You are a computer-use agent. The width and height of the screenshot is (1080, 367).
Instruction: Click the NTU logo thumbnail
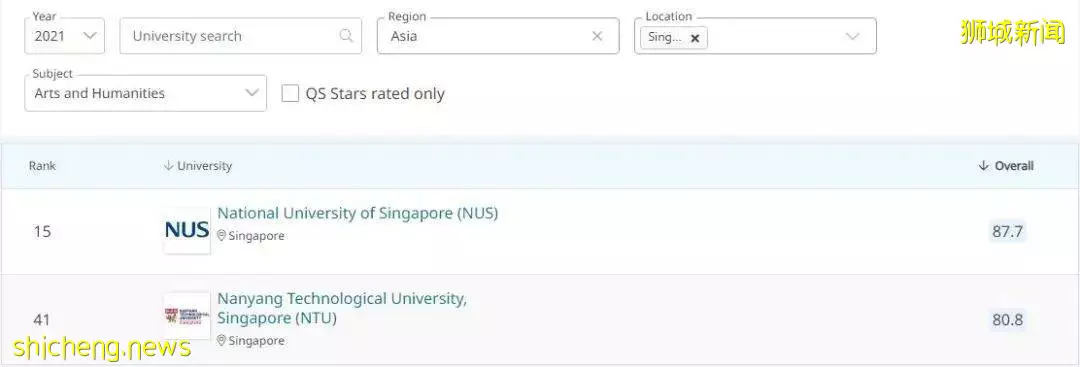(x=187, y=316)
